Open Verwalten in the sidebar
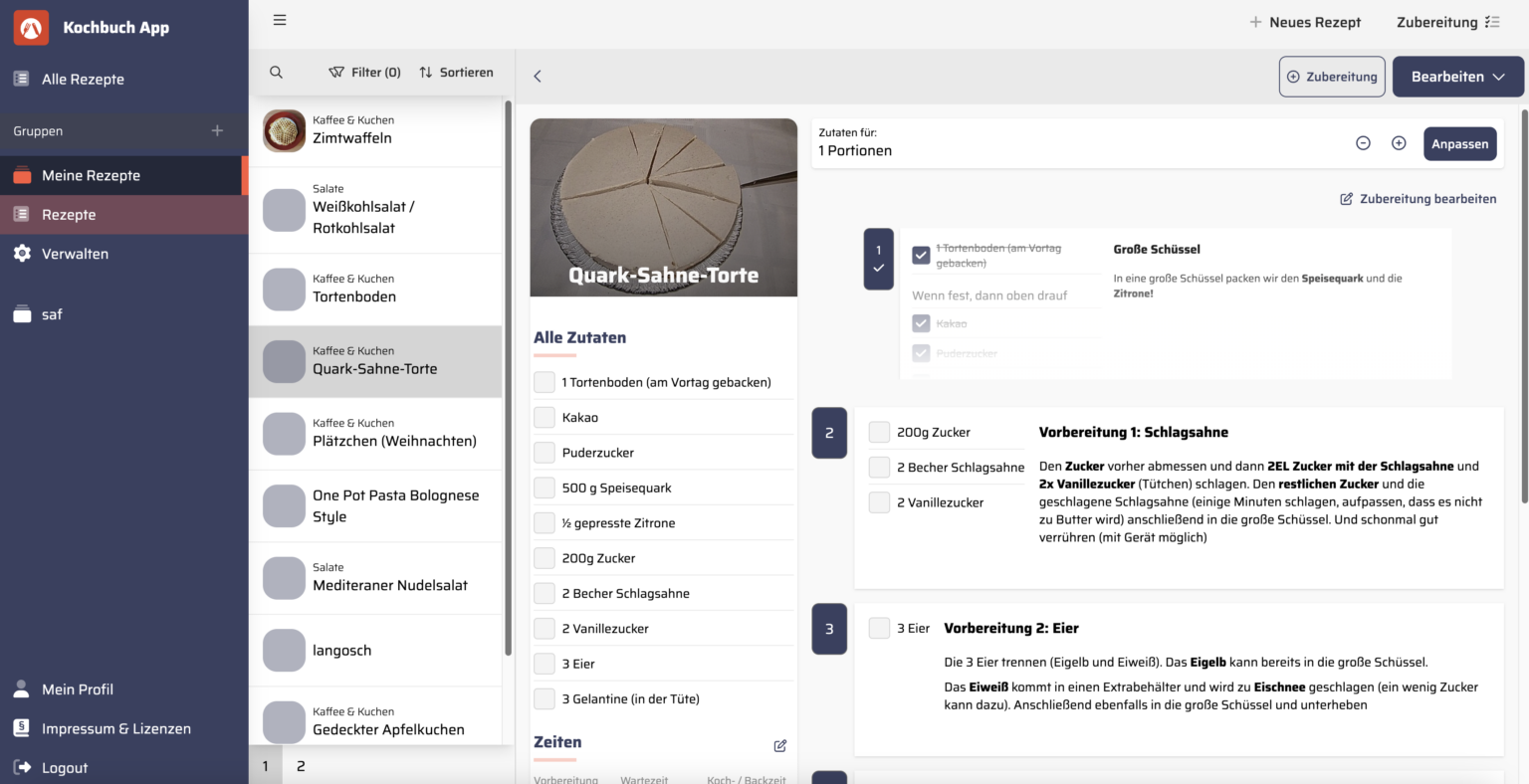Image resolution: width=1529 pixels, height=784 pixels. pos(75,254)
